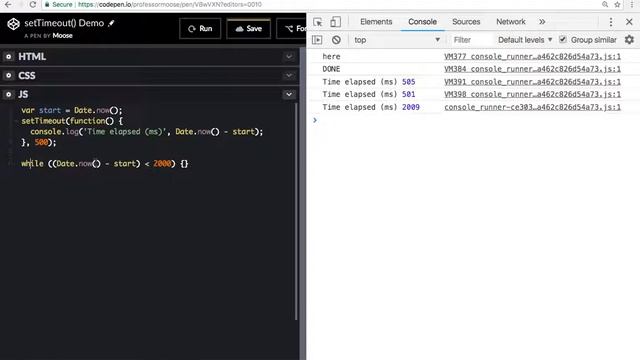Close the DevTools panel
The width and height of the screenshot is (640, 360).
click(629, 22)
